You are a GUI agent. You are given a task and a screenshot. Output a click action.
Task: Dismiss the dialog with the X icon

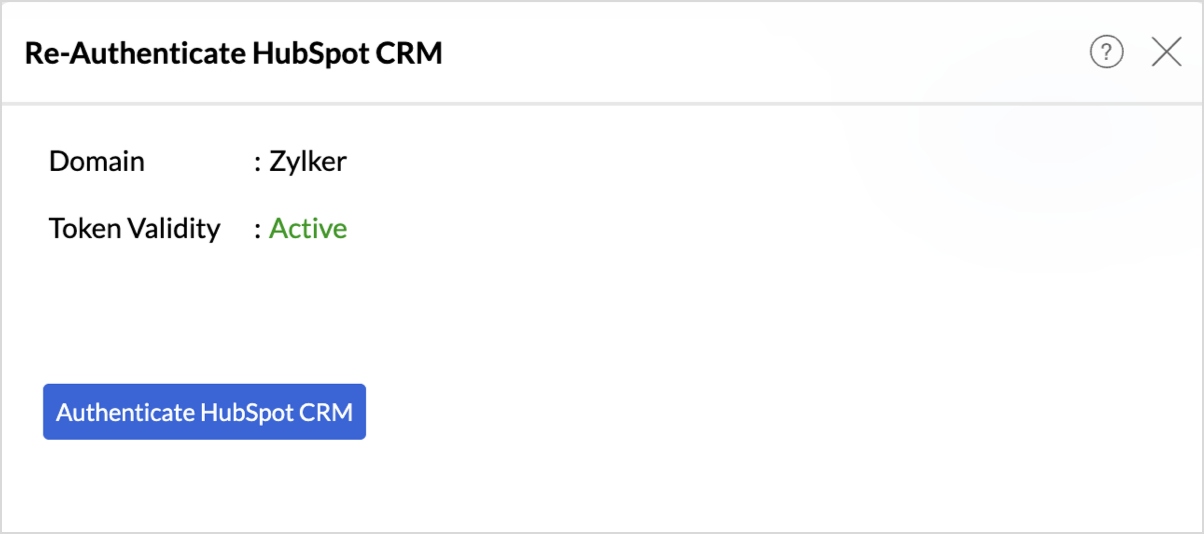[x=1166, y=52]
